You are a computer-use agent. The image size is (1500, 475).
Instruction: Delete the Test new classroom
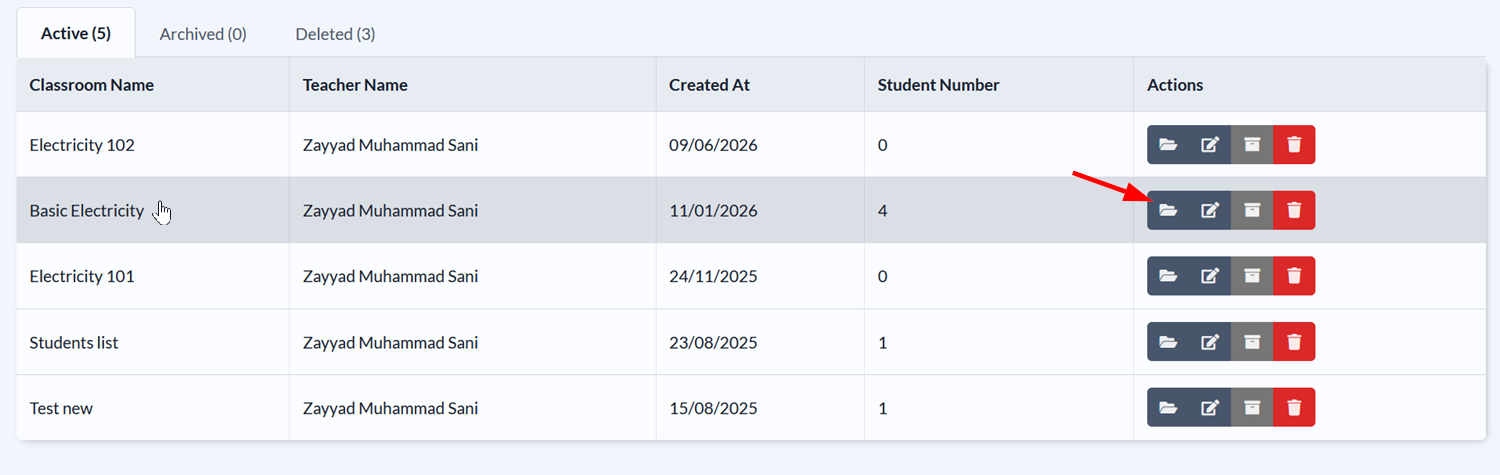click(x=1294, y=408)
